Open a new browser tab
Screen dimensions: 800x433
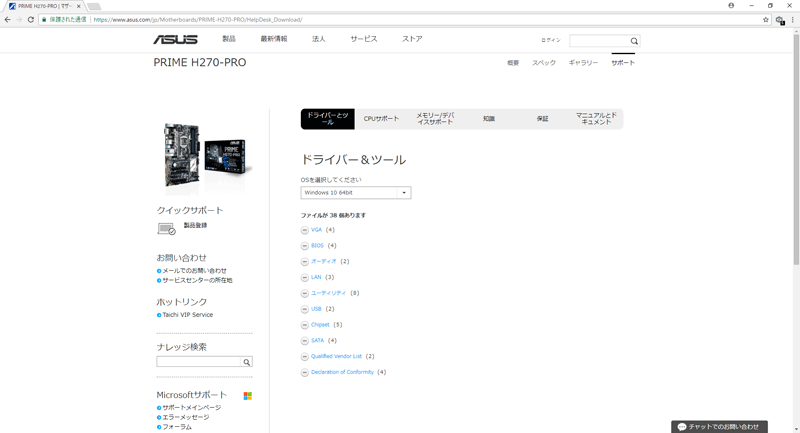pyautogui.click(x=94, y=6)
